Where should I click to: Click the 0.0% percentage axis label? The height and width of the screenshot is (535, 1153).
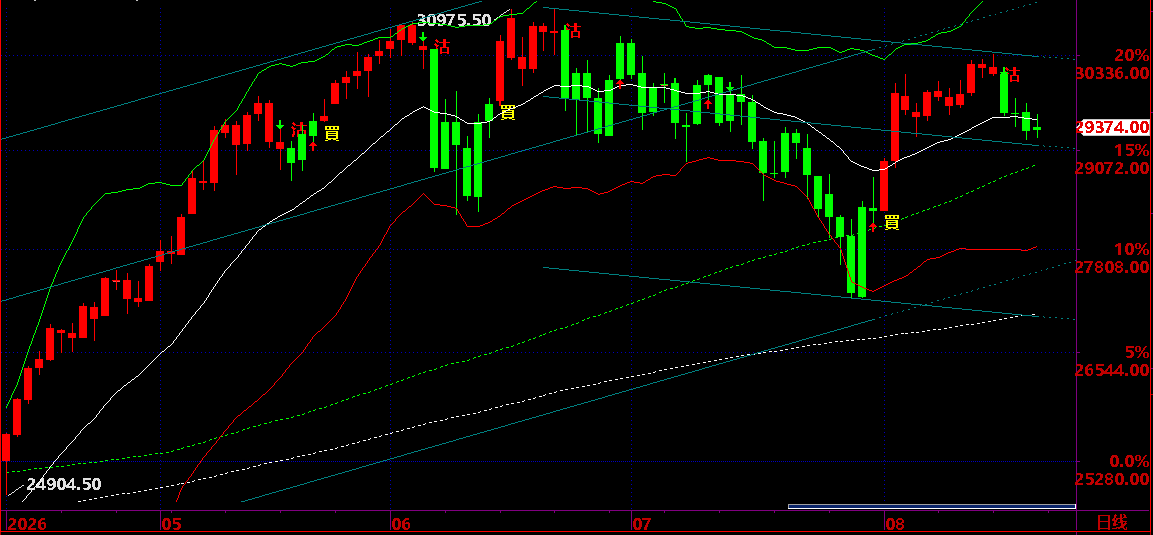pos(1129,462)
